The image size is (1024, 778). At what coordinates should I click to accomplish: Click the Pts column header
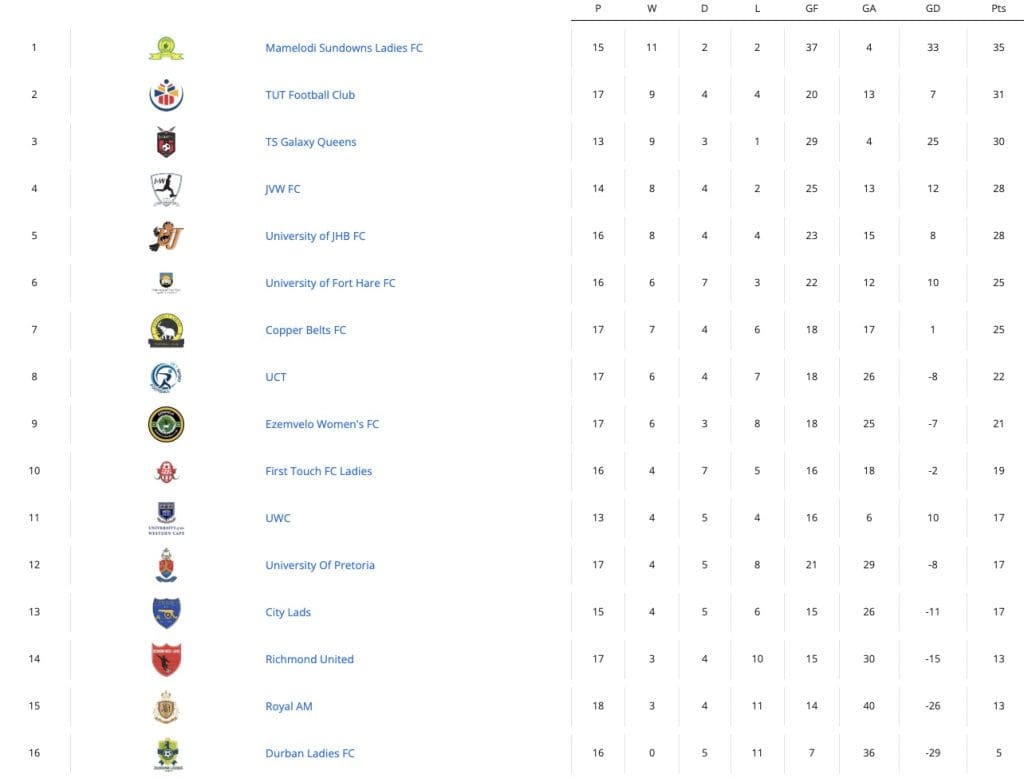coord(999,8)
